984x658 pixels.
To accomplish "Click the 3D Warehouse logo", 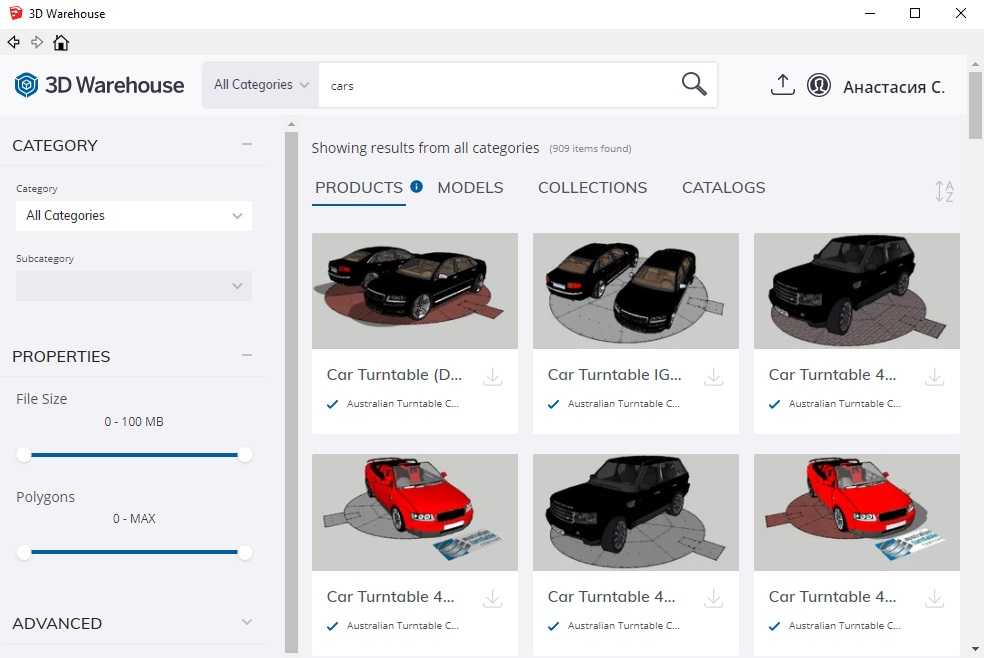I will click(99, 85).
